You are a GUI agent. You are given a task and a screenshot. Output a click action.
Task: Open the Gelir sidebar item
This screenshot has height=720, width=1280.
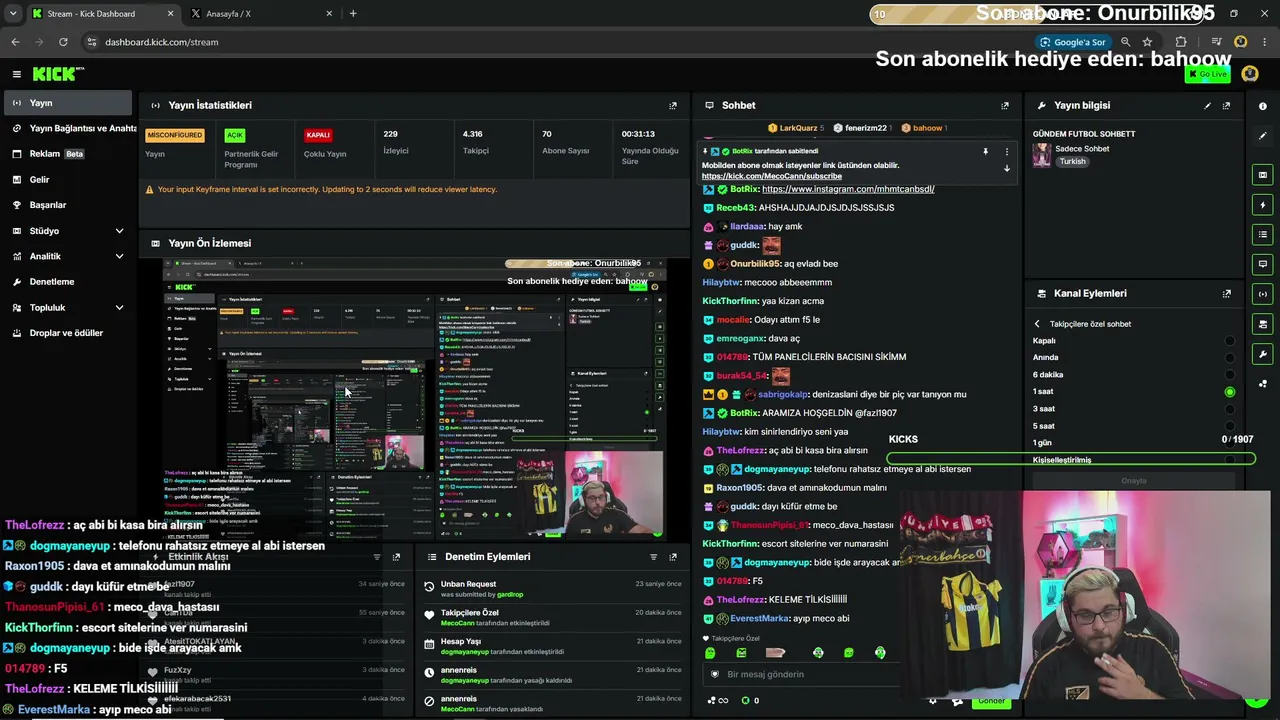[68, 180]
